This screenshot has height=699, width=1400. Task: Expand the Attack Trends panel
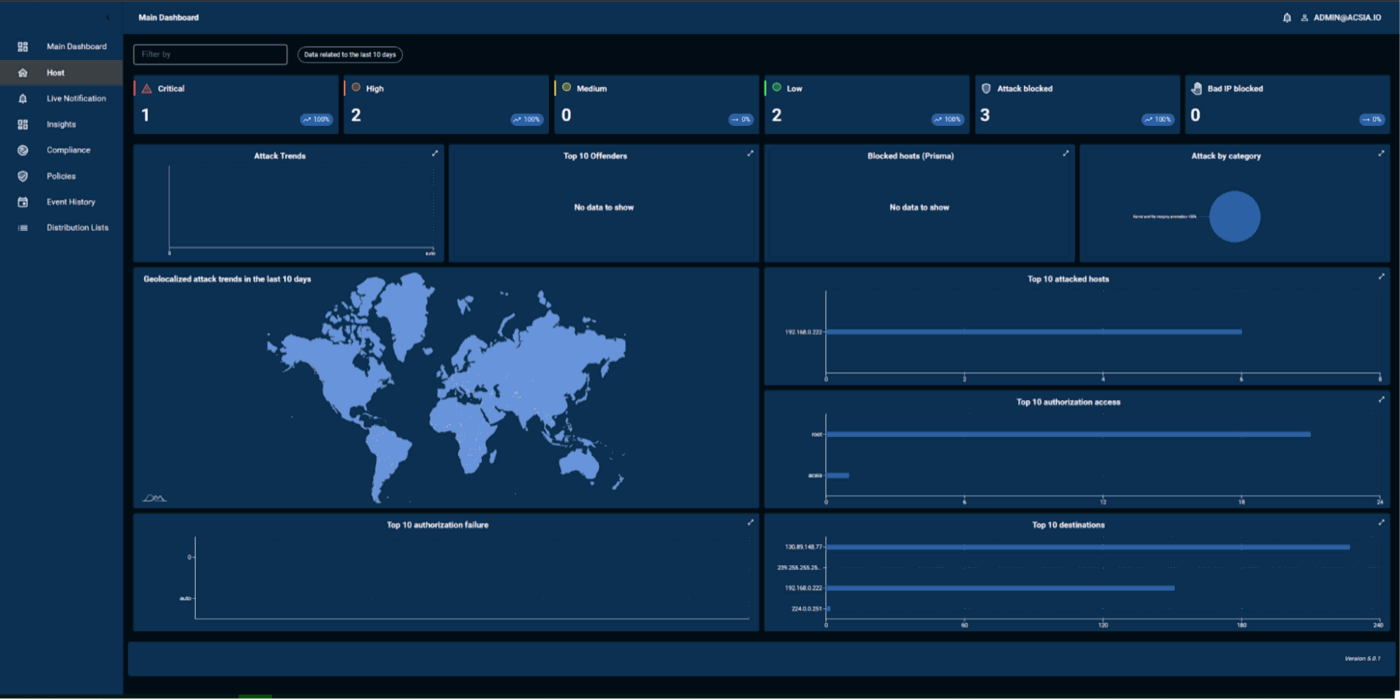click(435, 153)
